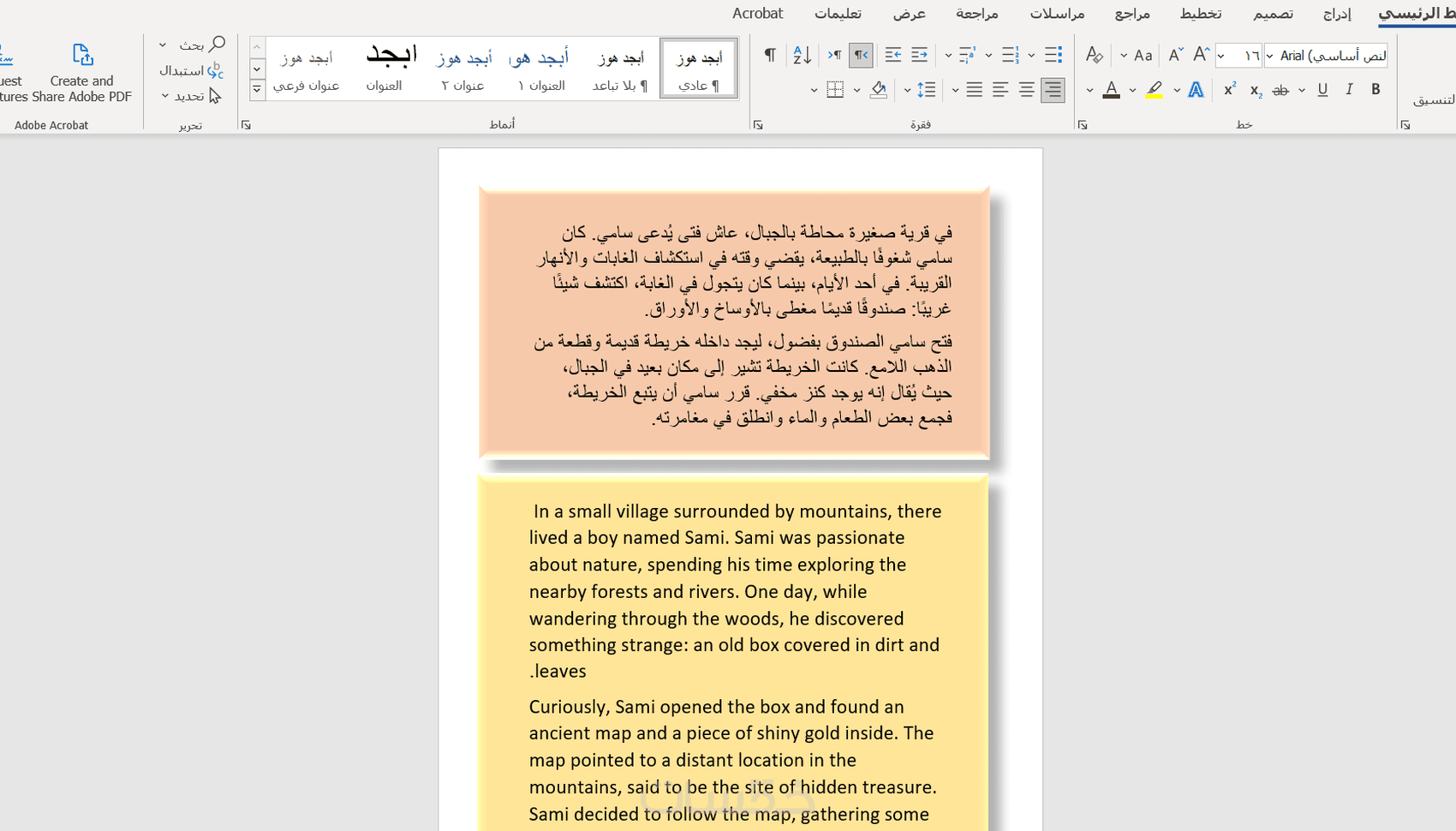Click the select (تحديد) cursor icon
Image resolution: width=1456 pixels, height=831 pixels.
(x=214, y=96)
